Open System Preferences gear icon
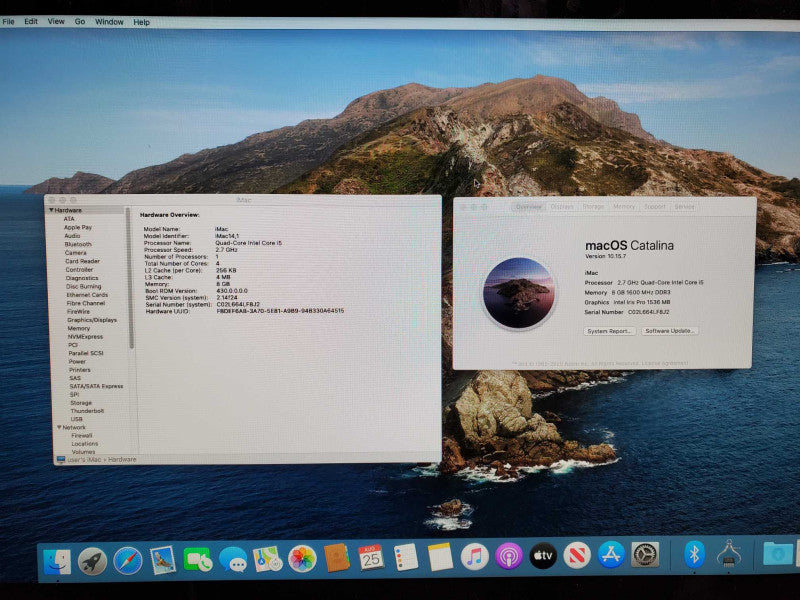 tap(645, 554)
